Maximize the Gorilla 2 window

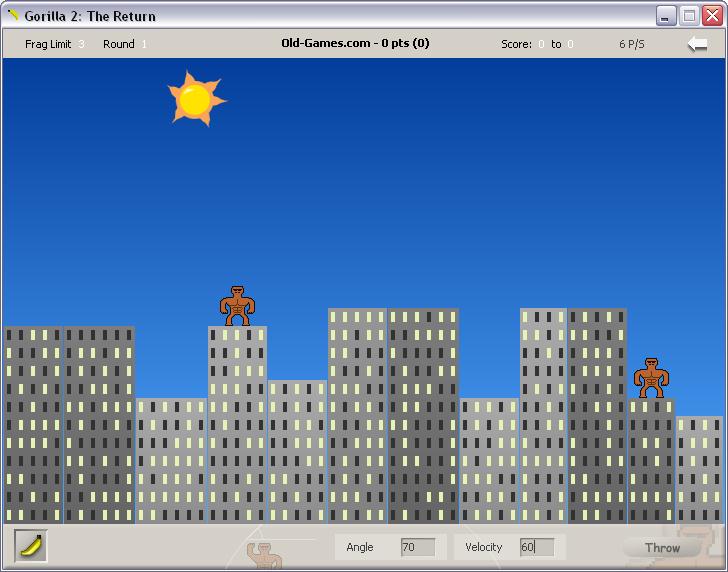point(689,16)
